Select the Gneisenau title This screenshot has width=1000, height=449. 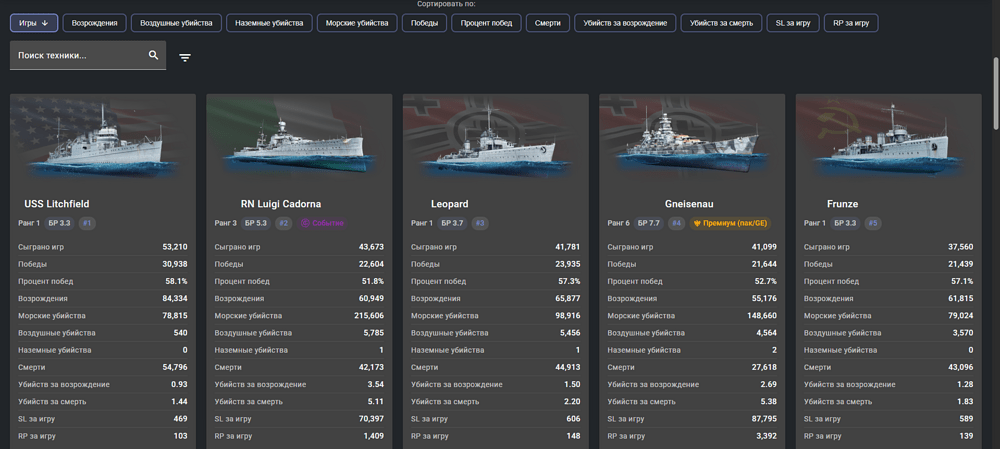coord(689,204)
